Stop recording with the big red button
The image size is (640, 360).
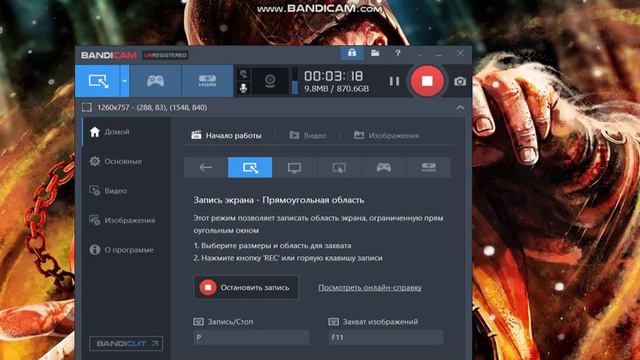[x=427, y=81]
